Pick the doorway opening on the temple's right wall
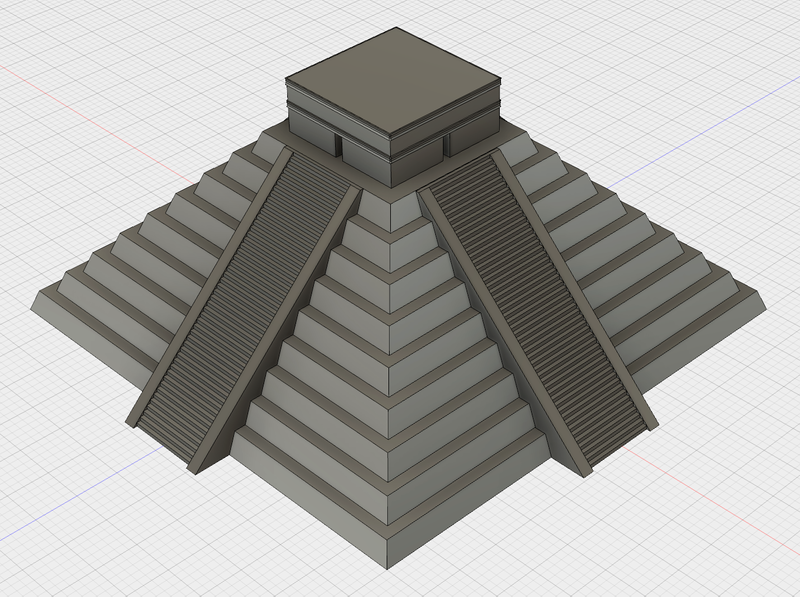The height and width of the screenshot is (597, 800). tap(447, 144)
